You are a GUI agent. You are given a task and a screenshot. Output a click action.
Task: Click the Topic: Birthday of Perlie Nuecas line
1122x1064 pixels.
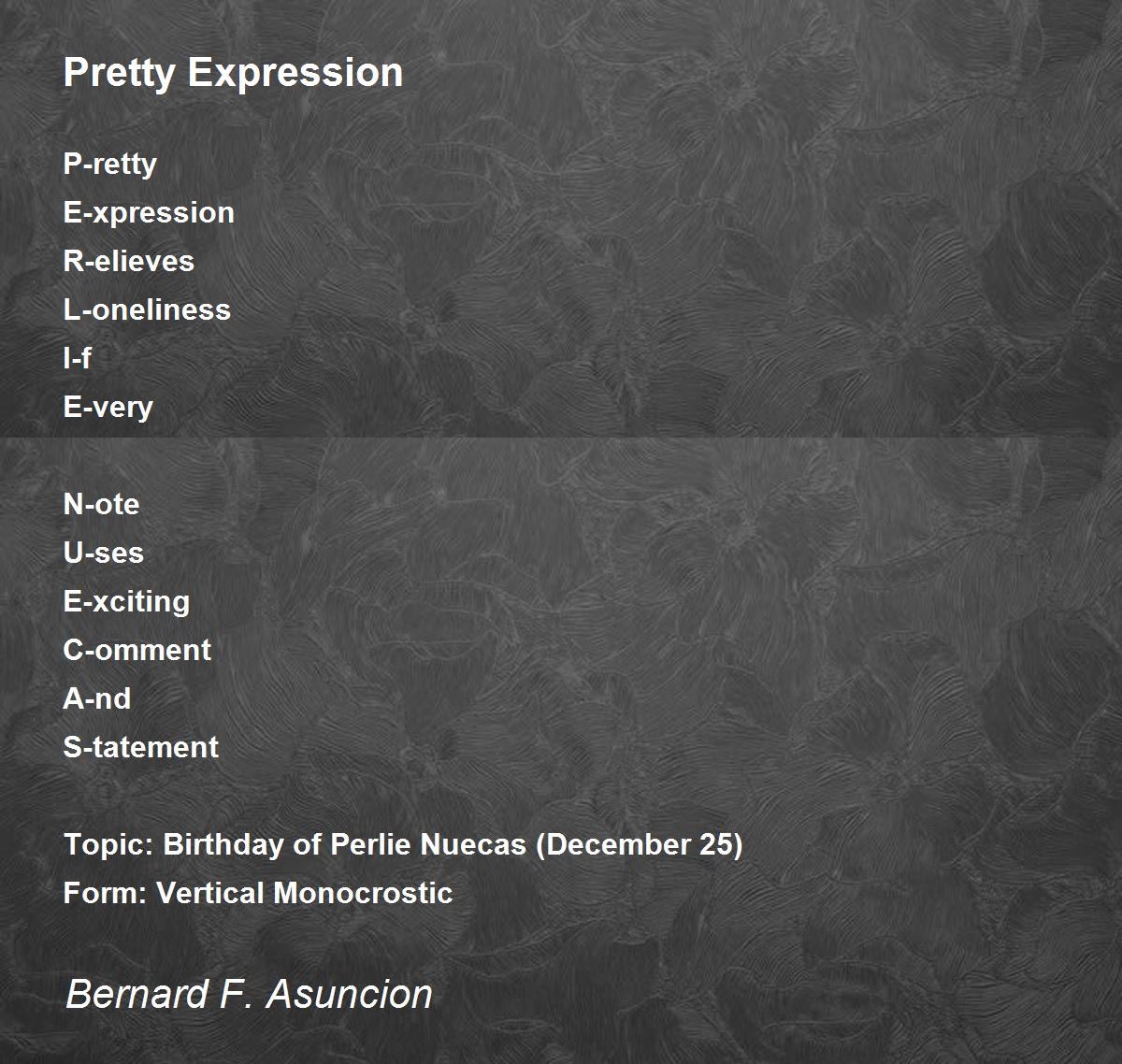(403, 845)
